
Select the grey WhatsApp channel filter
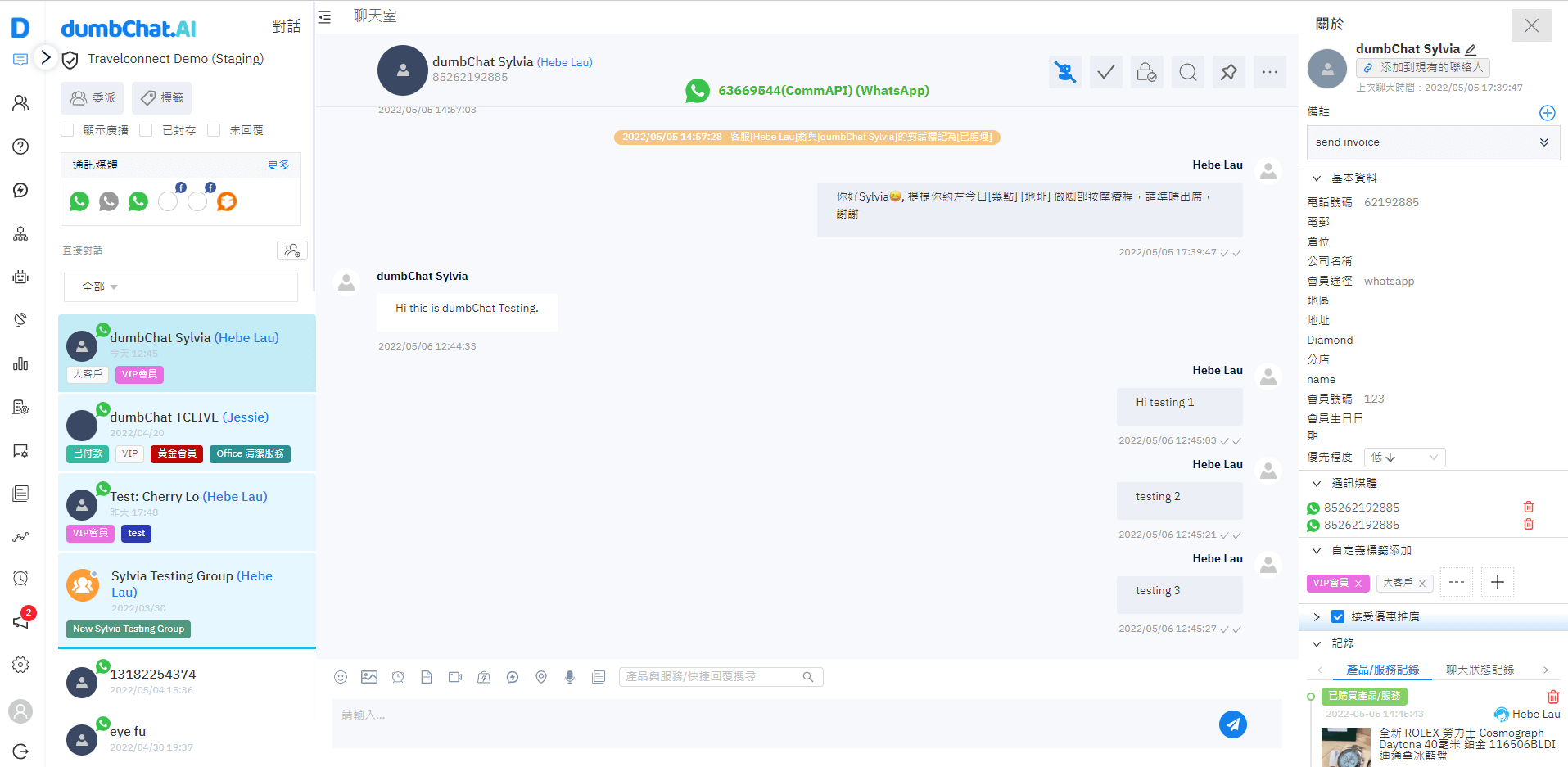coord(109,201)
